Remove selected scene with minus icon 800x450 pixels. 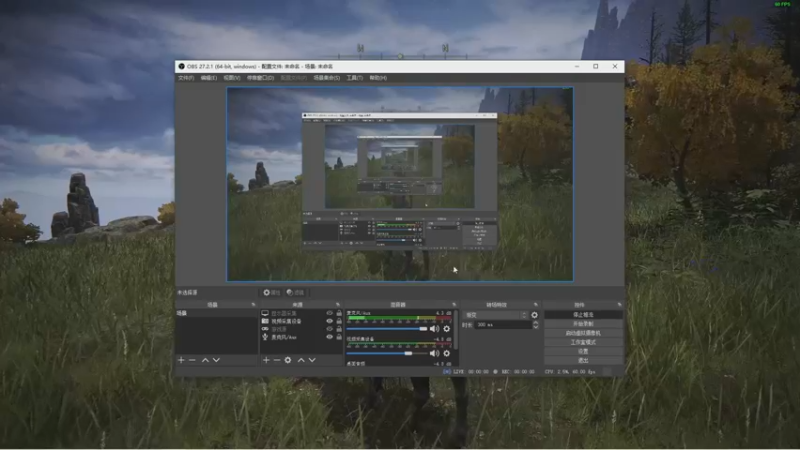[192, 360]
